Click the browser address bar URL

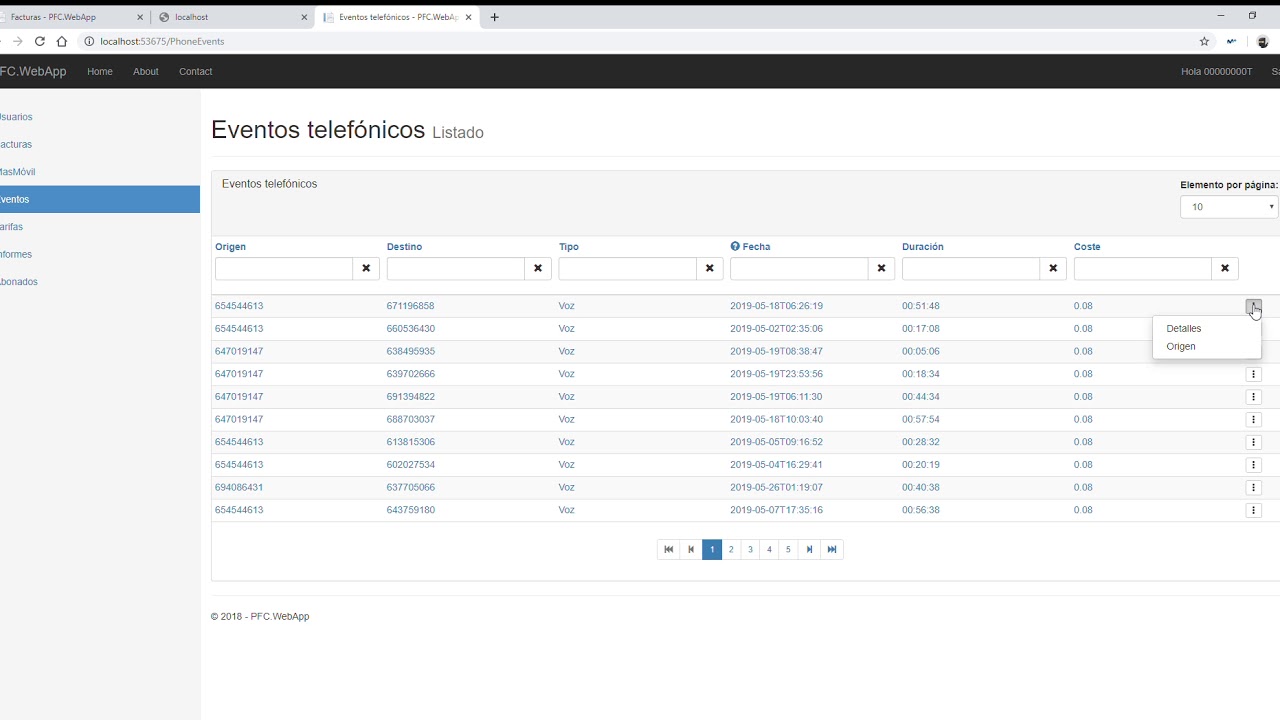pyautogui.click(x=162, y=41)
